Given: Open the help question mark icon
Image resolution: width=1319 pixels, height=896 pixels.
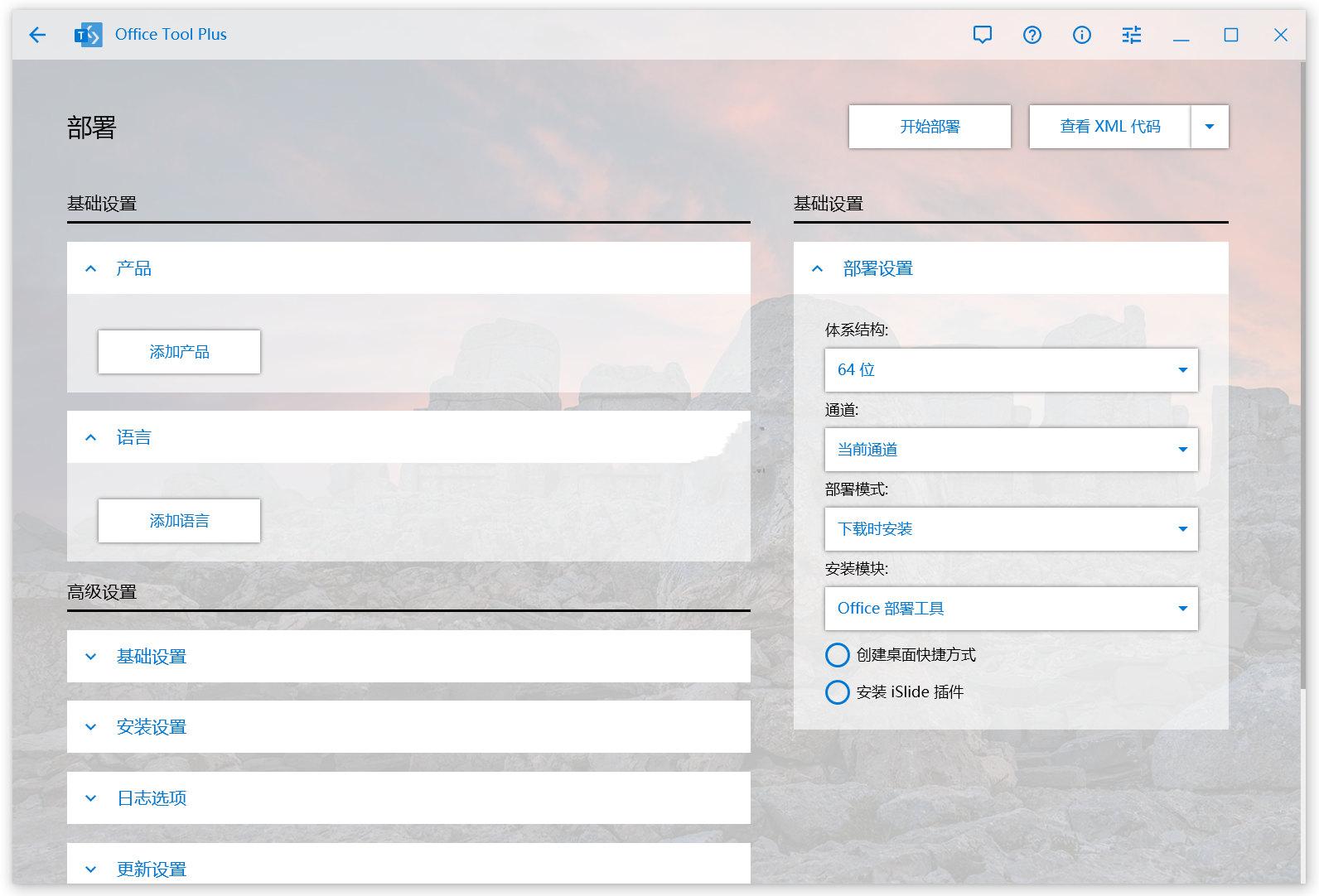Looking at the screenshot, I should (x=1032, y=35).
